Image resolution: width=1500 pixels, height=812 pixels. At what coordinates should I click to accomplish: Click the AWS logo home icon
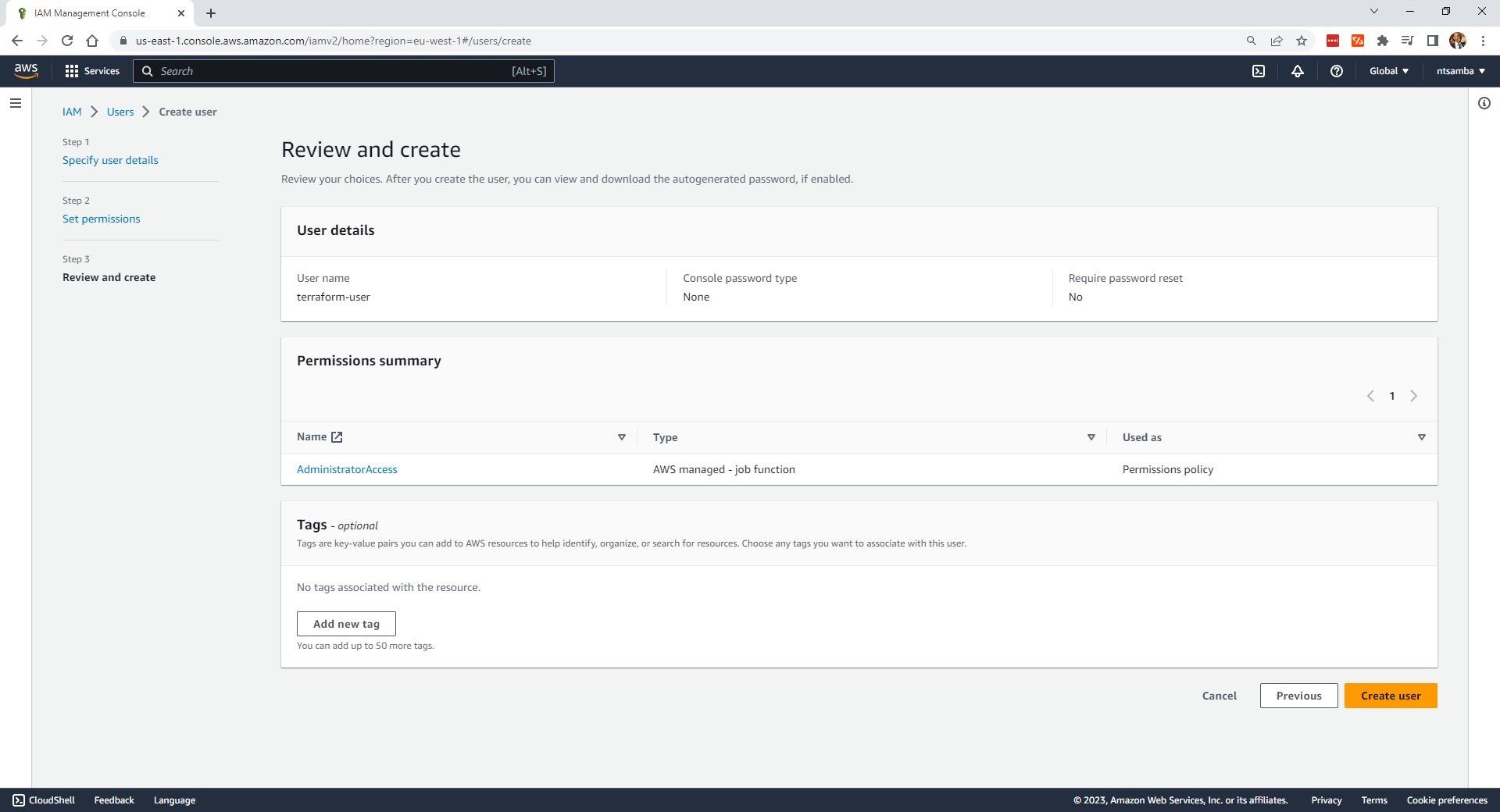pos(26,71)
